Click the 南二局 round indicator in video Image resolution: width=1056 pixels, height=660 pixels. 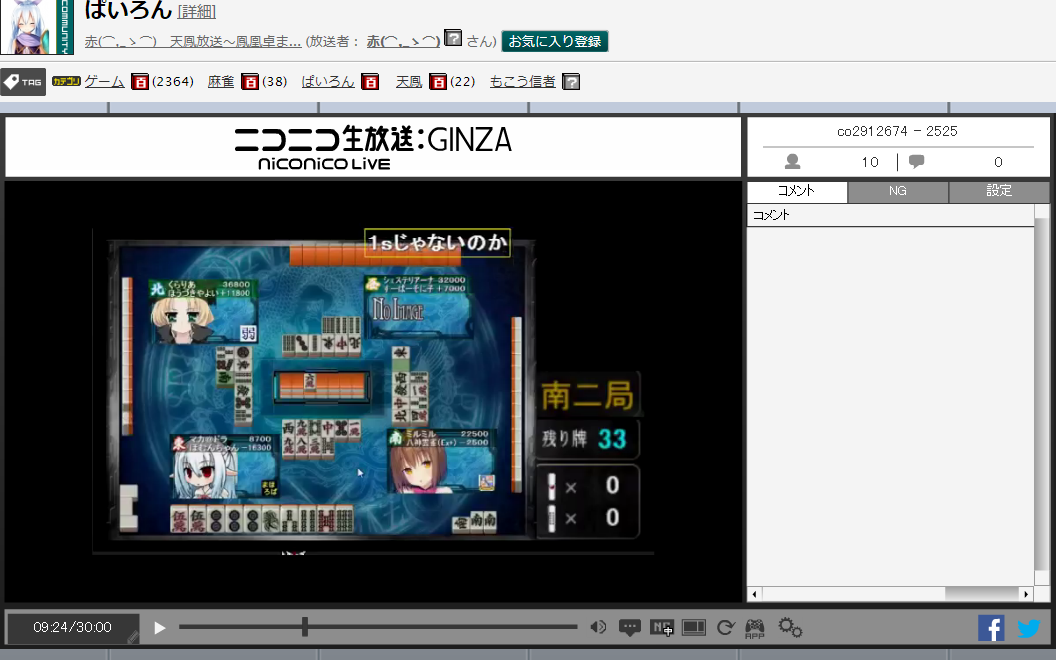click(587, 395)
